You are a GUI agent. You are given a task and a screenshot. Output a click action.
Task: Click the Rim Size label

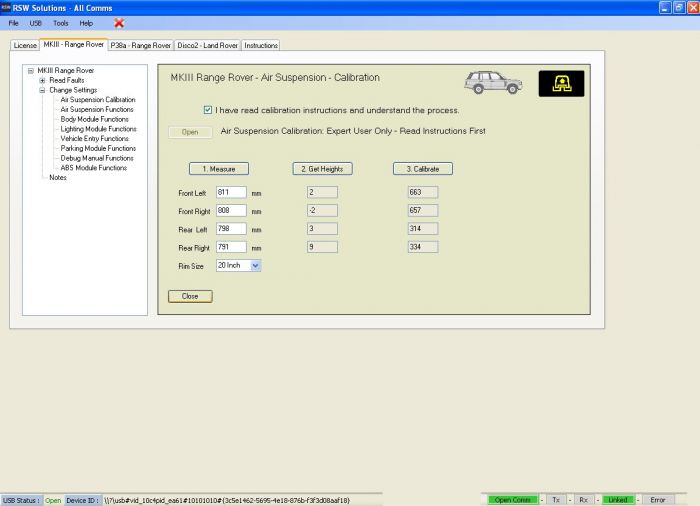191,266
